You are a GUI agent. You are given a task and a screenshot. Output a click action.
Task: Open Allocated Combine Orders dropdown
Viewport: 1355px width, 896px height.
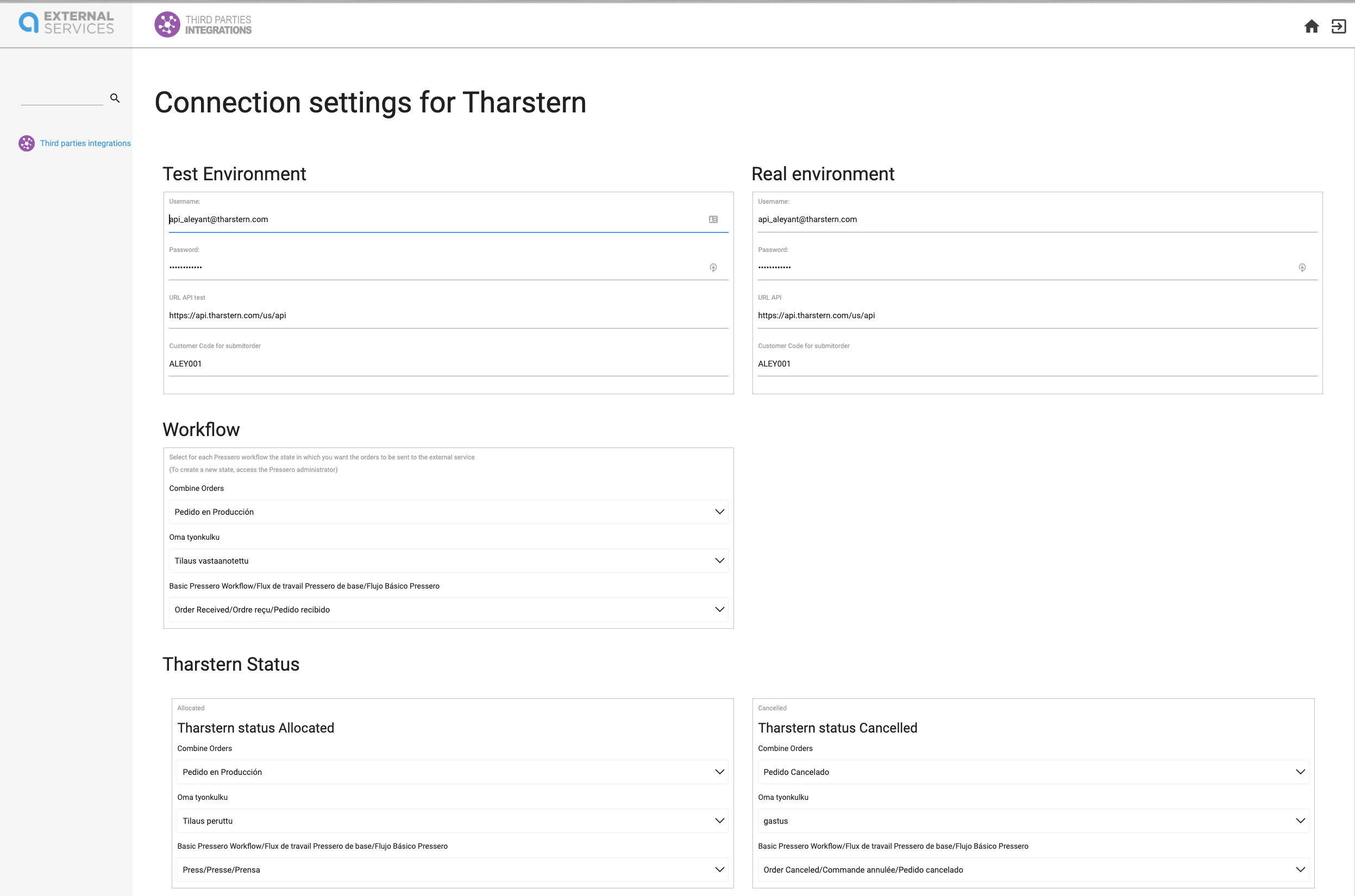pos(452,772)
